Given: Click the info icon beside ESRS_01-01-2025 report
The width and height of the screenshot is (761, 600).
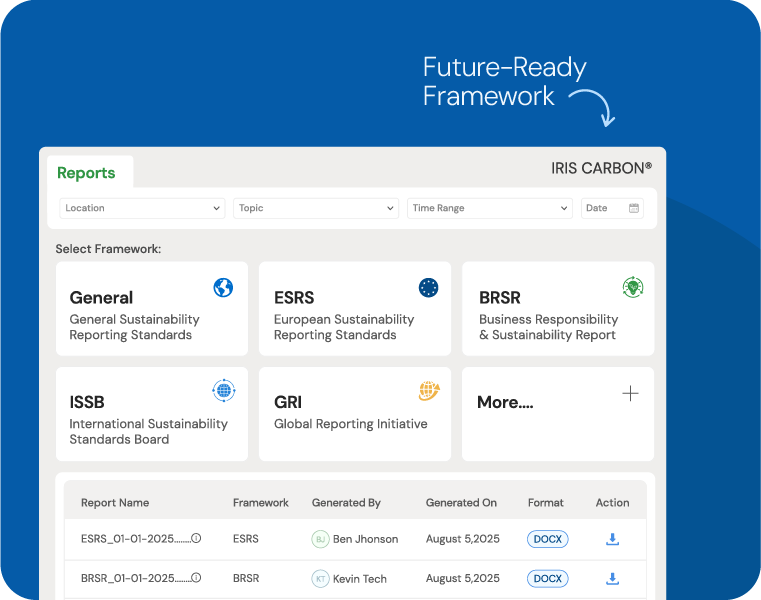Looking at the screenshot, I should [x=196, y=538].
